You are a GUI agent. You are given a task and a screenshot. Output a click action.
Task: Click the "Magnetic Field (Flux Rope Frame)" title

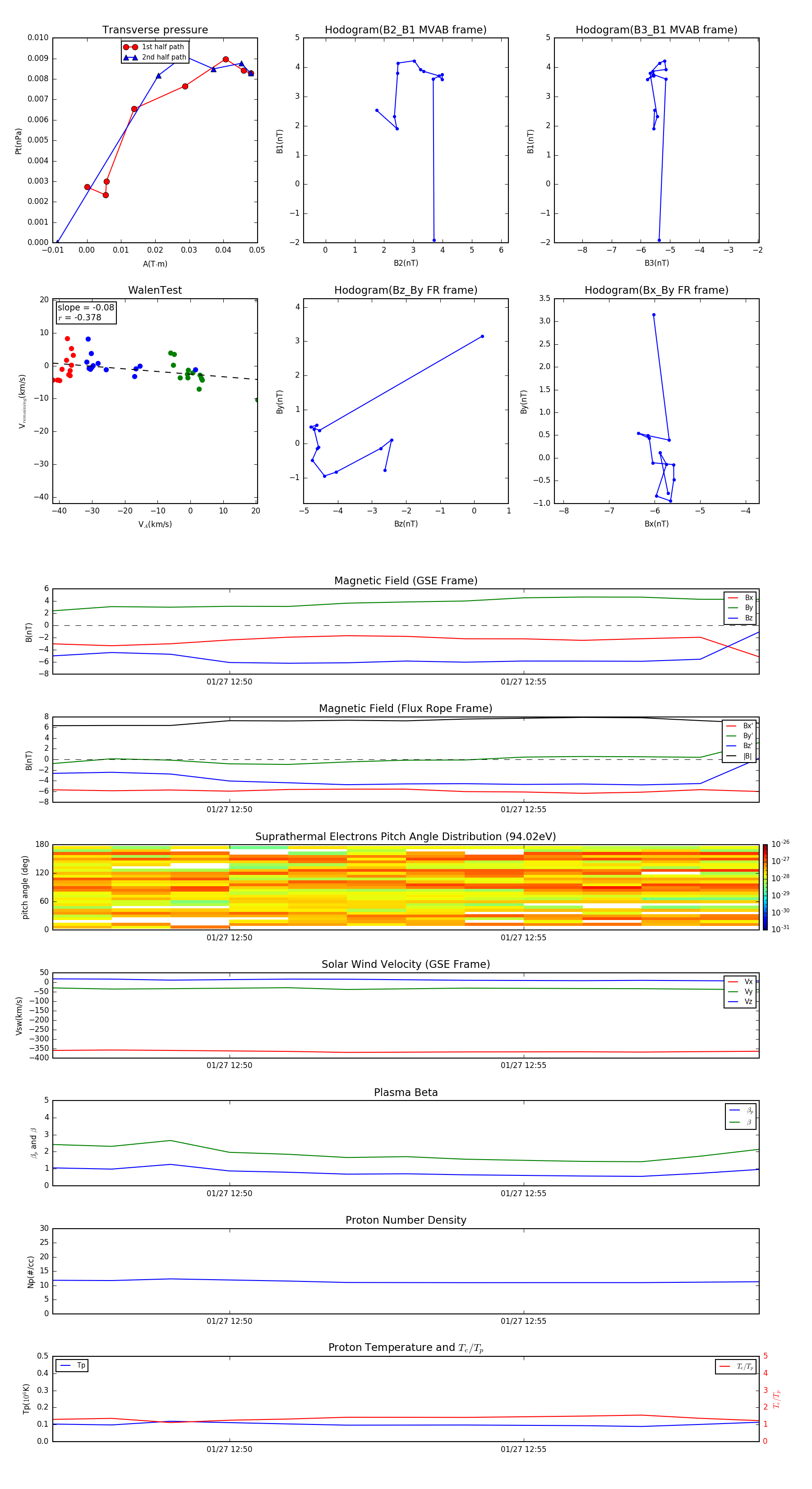406,709
